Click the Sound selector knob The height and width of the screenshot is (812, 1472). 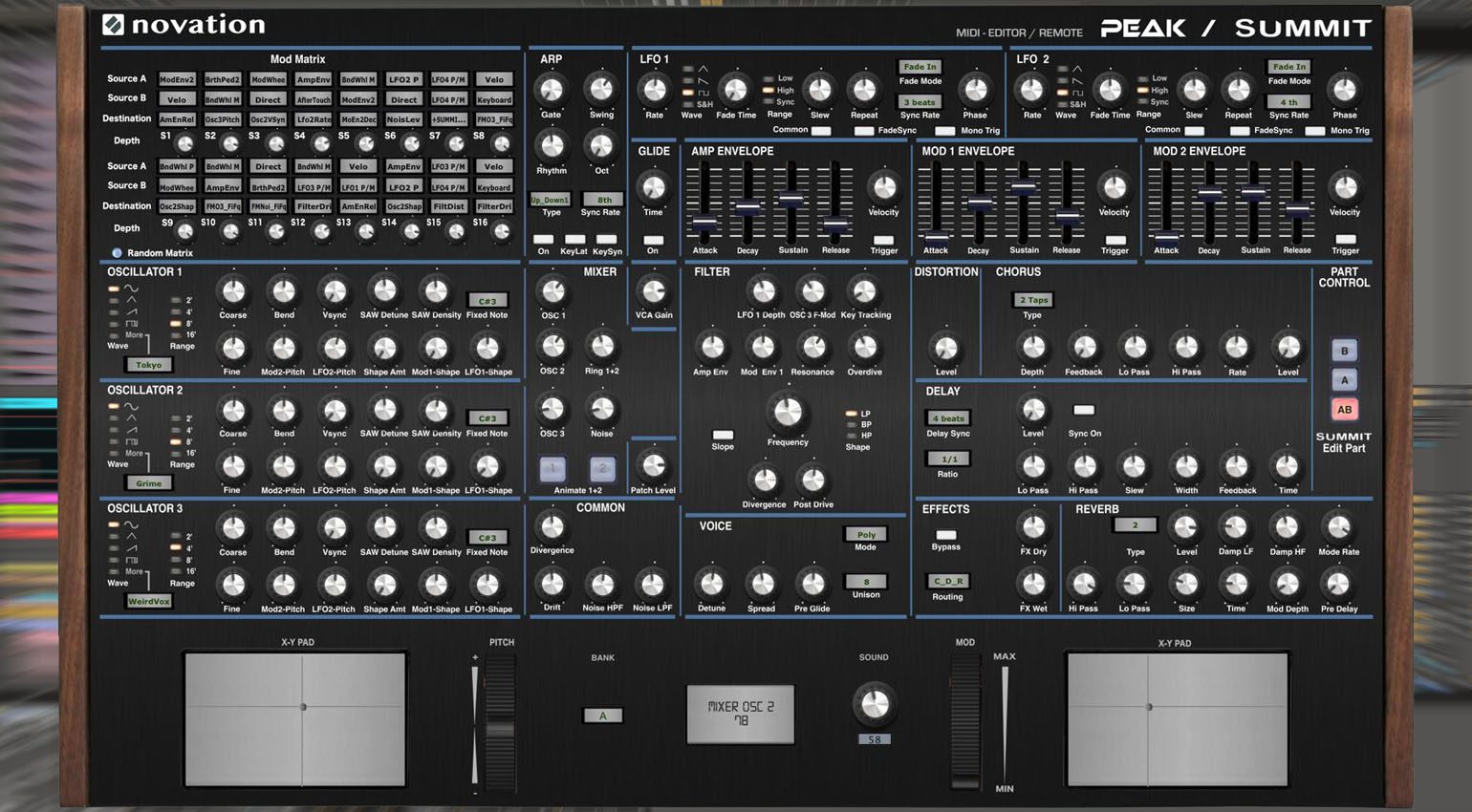[x=874, y=705]
